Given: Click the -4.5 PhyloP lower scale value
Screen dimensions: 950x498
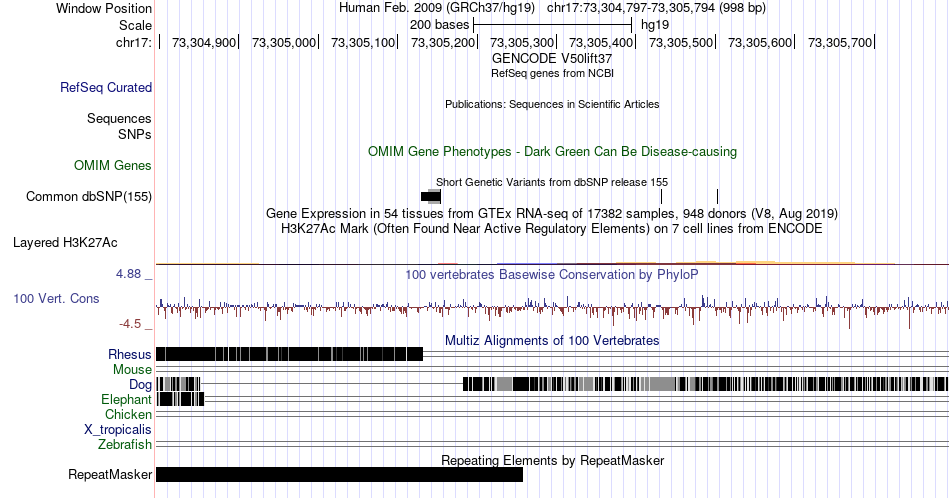Looking at the screenshot, I should pos(130,324).
